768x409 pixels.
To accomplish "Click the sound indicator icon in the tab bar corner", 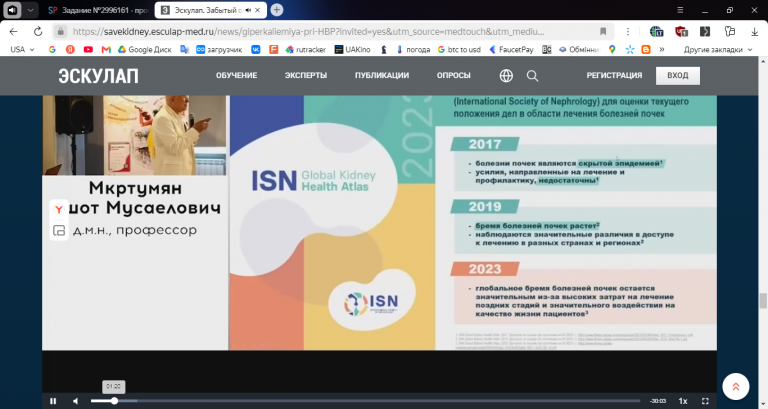I will coord(12,10).
